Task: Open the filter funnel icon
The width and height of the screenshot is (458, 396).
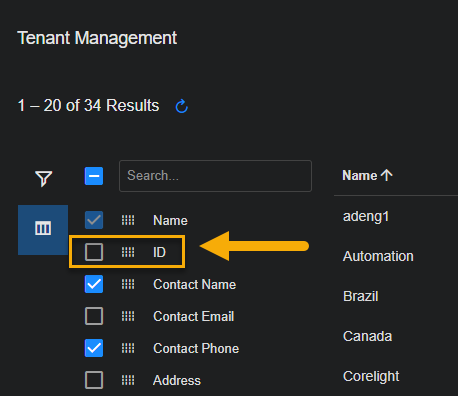Action: [x=44, y=179]
